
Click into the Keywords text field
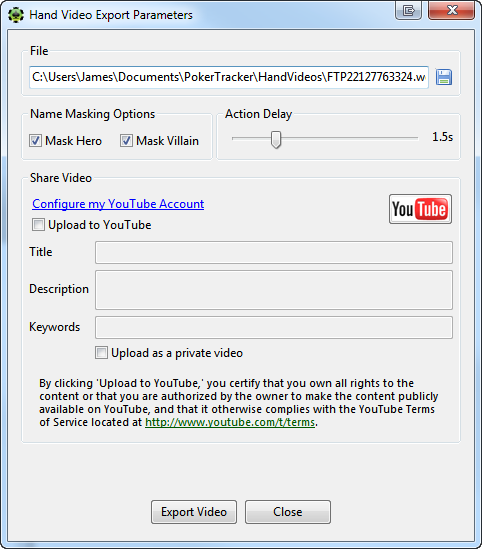pos(274,327)
